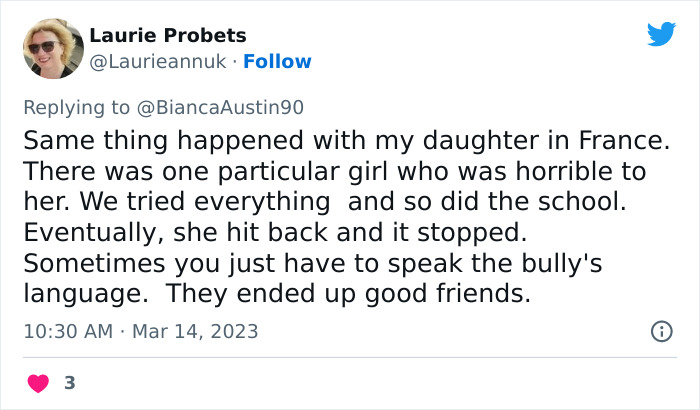Click the like count number 3

[x=68, y=383]
